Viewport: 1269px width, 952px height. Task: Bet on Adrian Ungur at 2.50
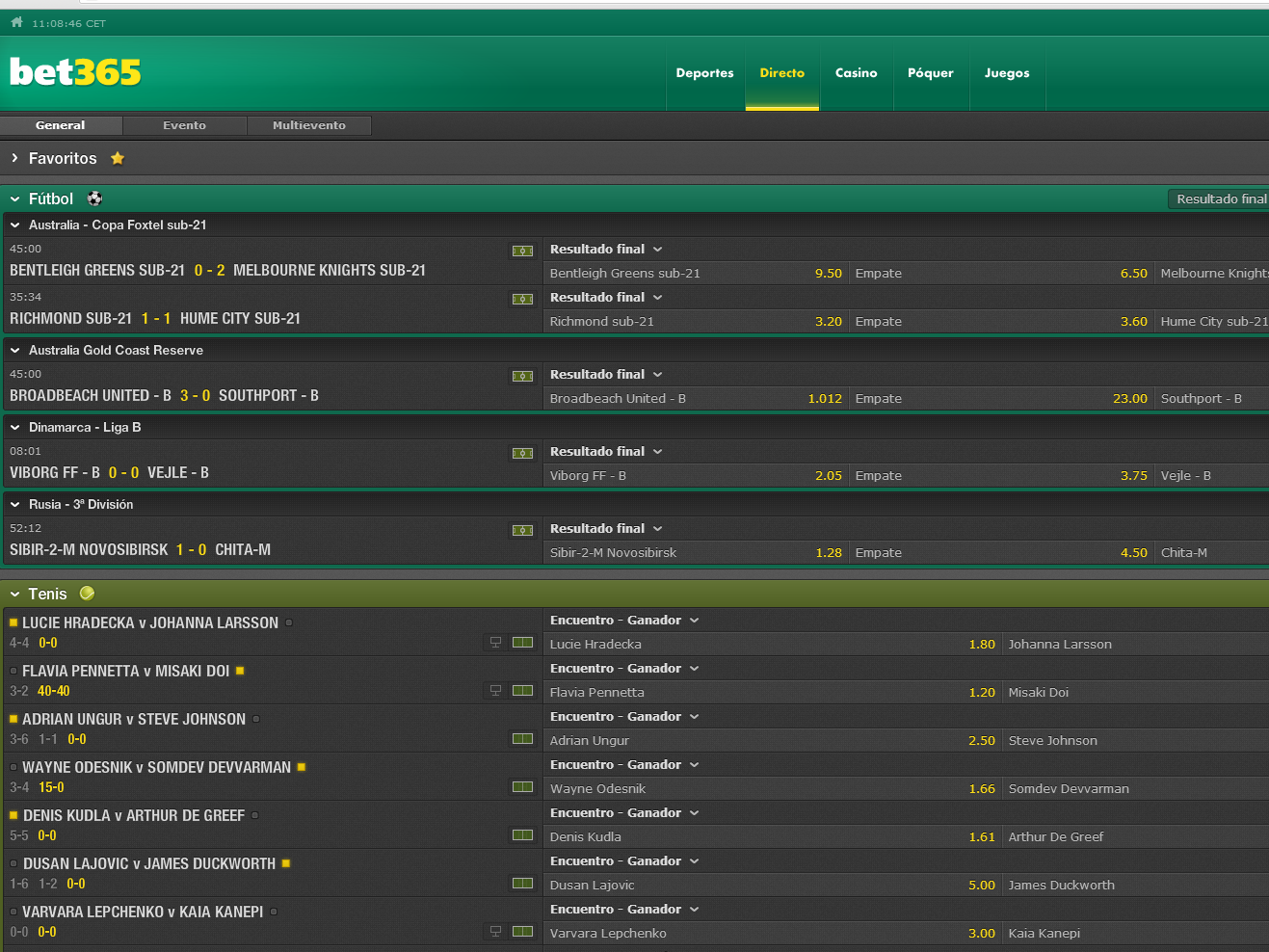[x=773, y=740]
